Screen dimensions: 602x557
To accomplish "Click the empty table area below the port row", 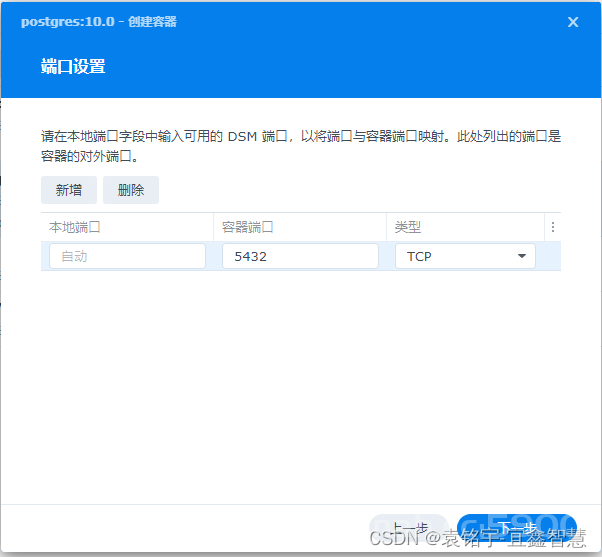I will pyautogui.click(x=301, y=384).
